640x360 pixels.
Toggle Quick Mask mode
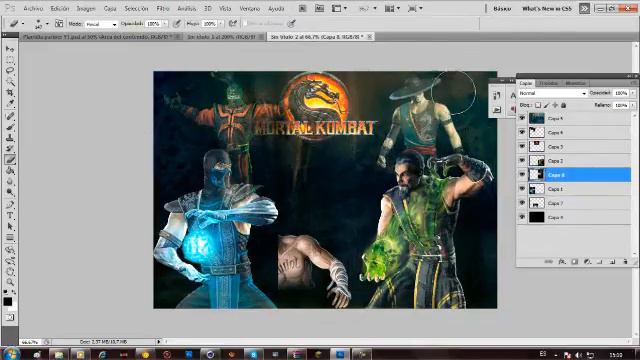click(10, 318)
